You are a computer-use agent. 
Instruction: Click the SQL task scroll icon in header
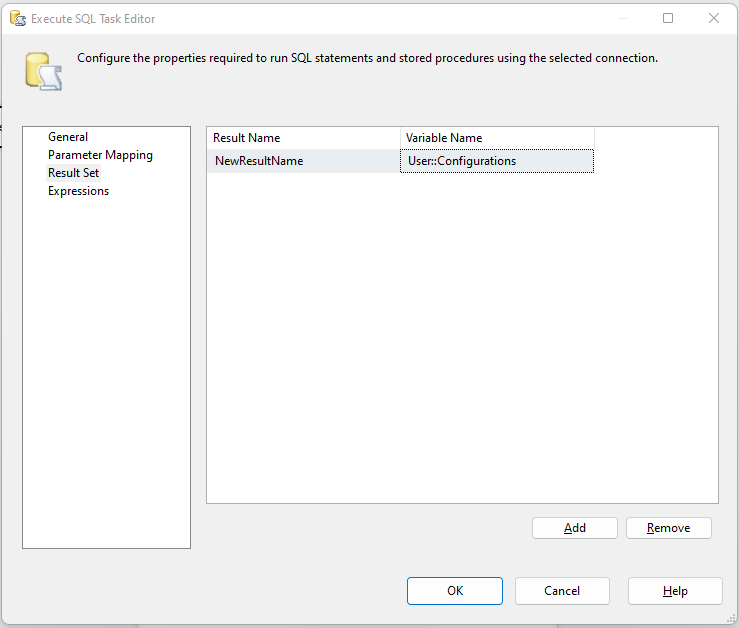coord(43,70)
